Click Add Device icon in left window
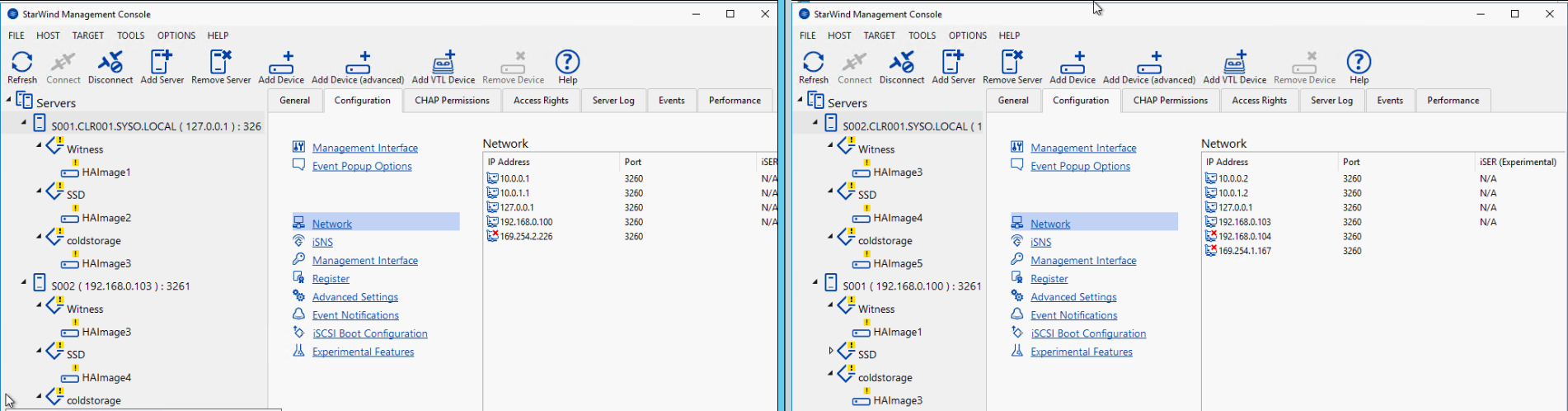Image resolution: width=1568 pixels, height=411 pixels. 281,67
